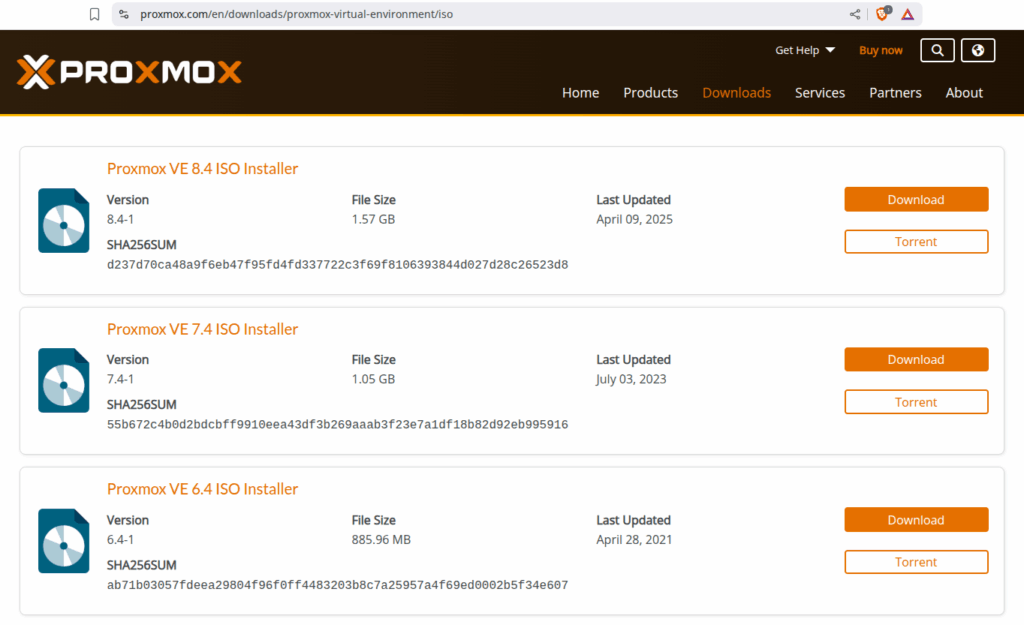Click the date April 09, 2025
The height and width of the screenshot is (625, 1024).
[x=634, y=219]
